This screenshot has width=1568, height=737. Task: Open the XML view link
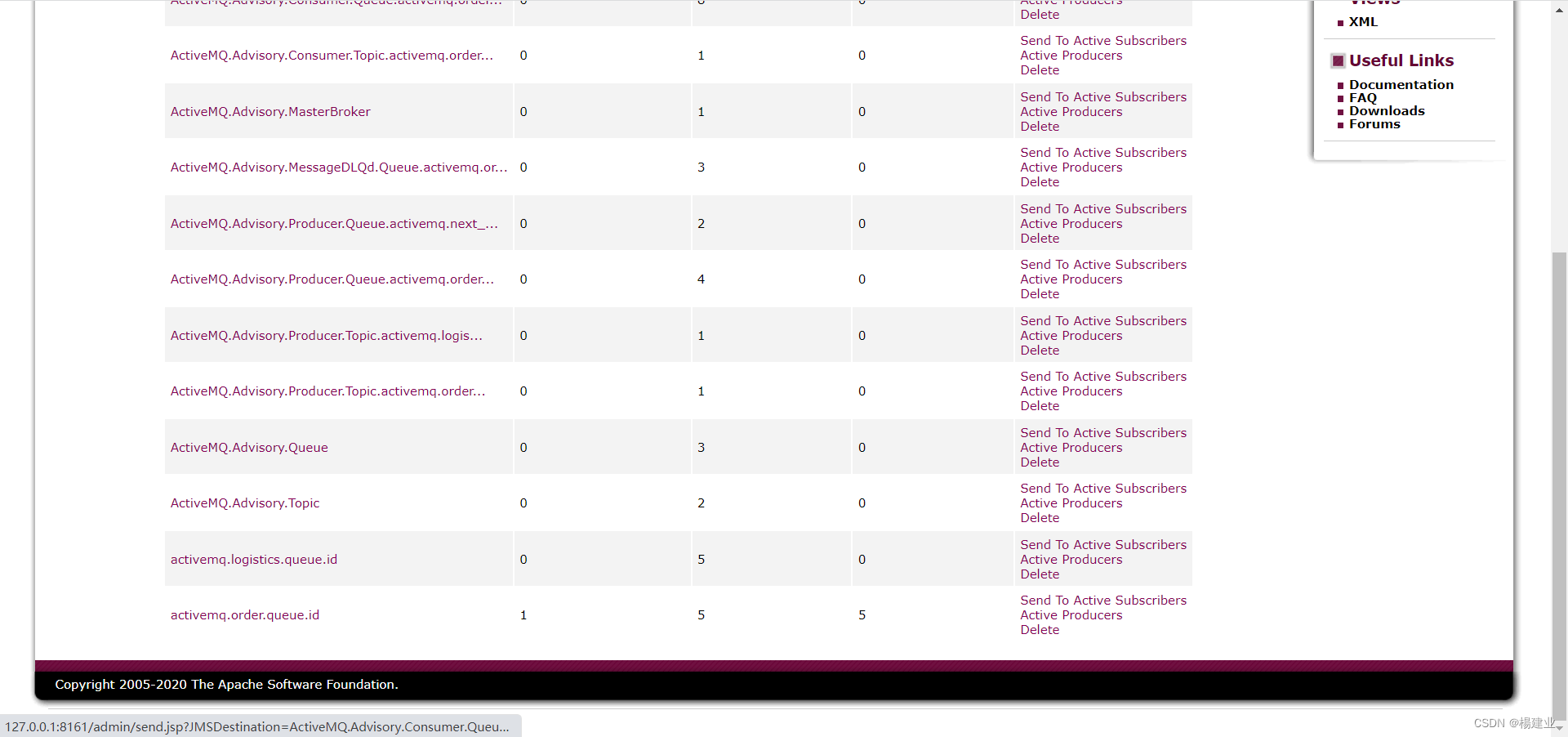coord(1363,22)
